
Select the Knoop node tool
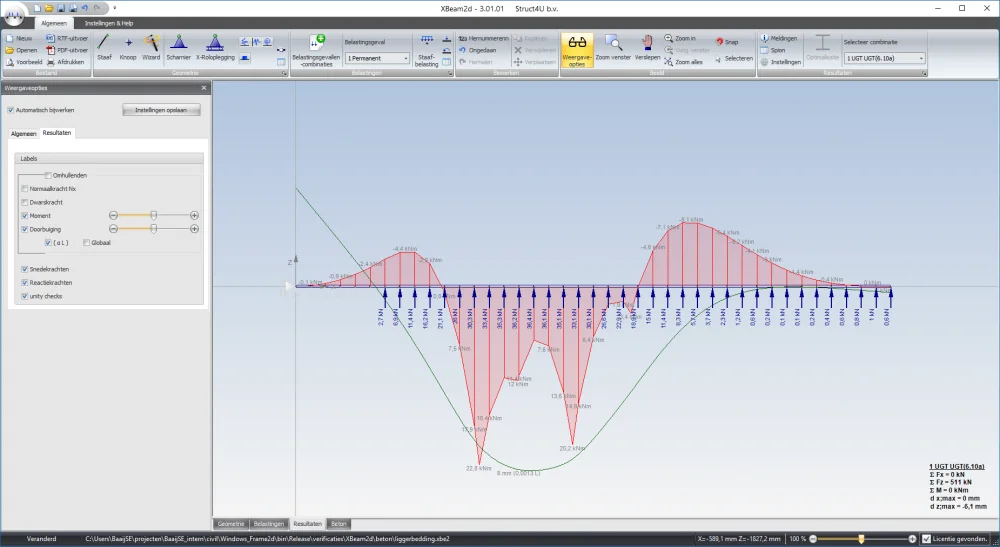point(128,48)
